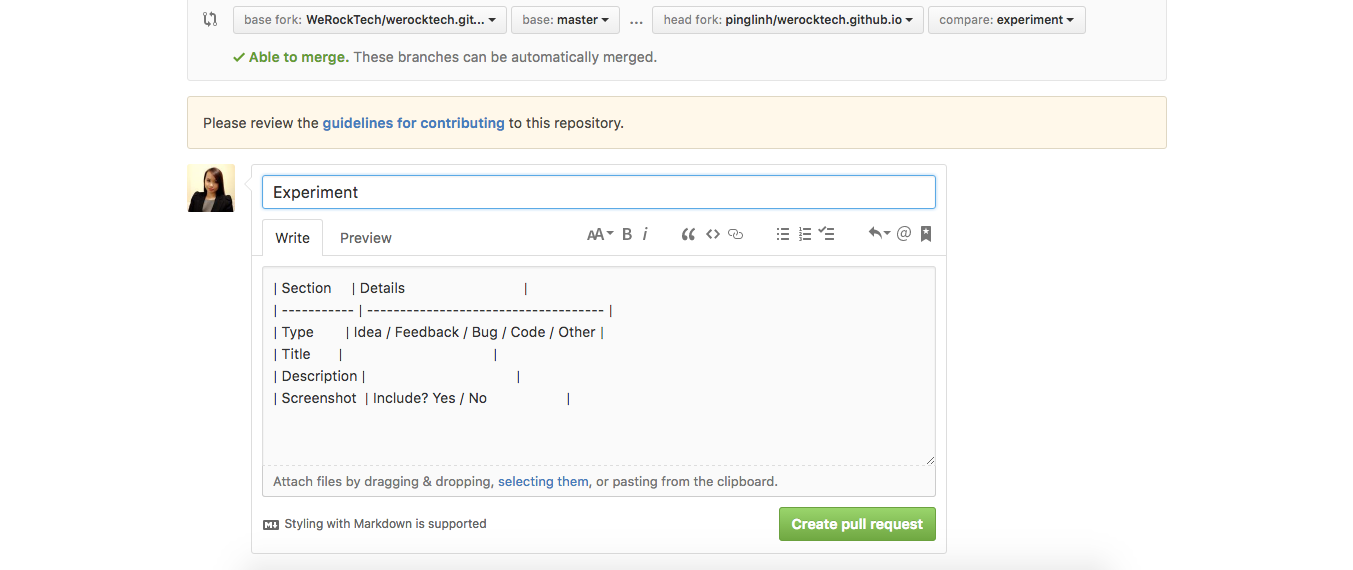Insert a bulleted list
Viewport: 1353px width, 570px height.
click(783, 234)
